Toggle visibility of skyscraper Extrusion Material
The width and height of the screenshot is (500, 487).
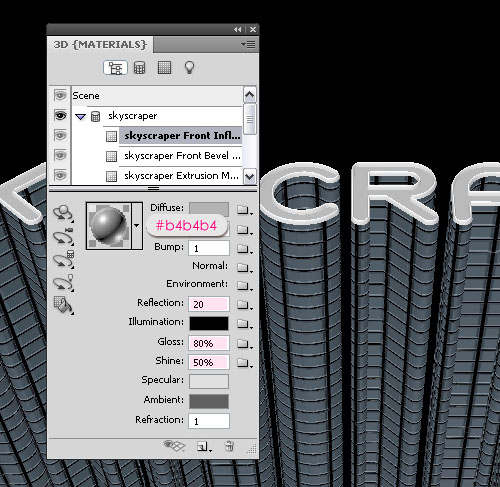[x=60, y=176]
